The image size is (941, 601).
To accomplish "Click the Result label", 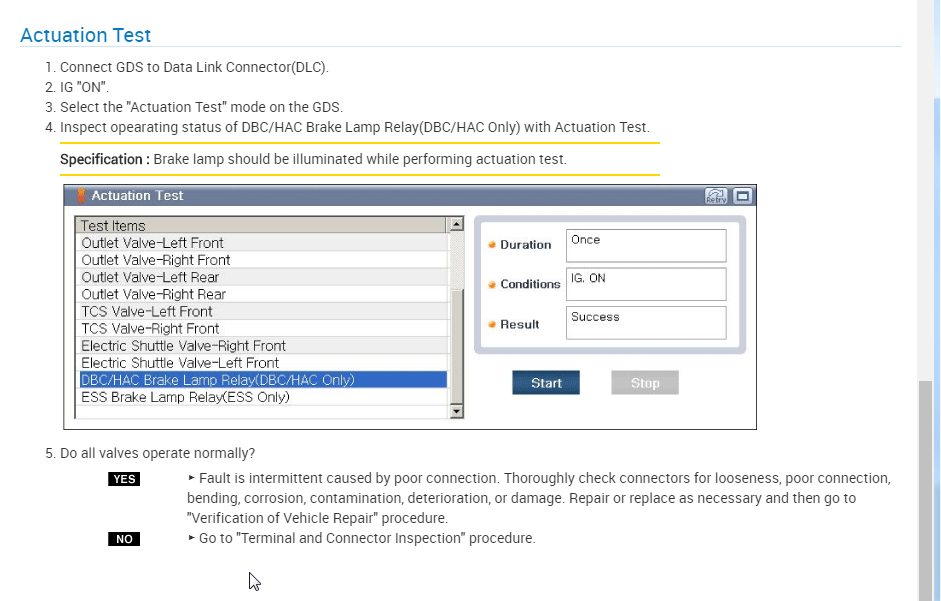I will coord(520,324).
